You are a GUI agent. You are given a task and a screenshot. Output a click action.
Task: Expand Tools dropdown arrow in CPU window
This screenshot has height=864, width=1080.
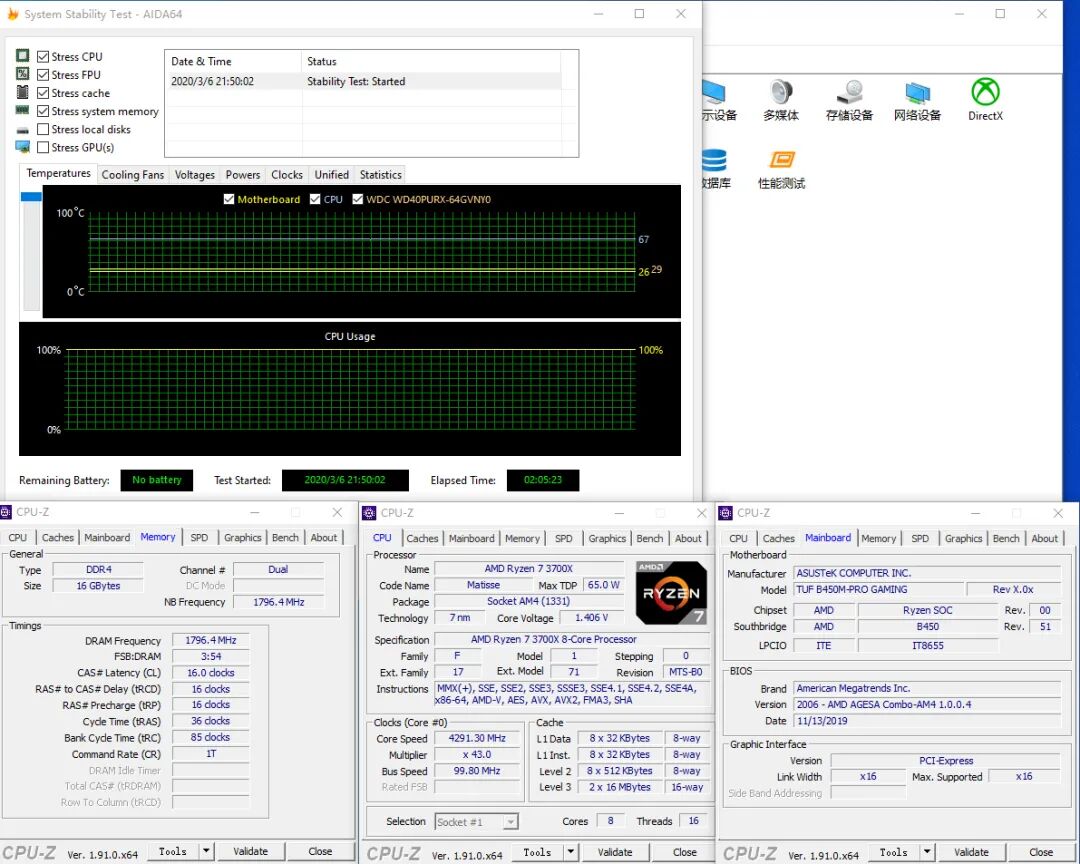(x=570, y=852)
